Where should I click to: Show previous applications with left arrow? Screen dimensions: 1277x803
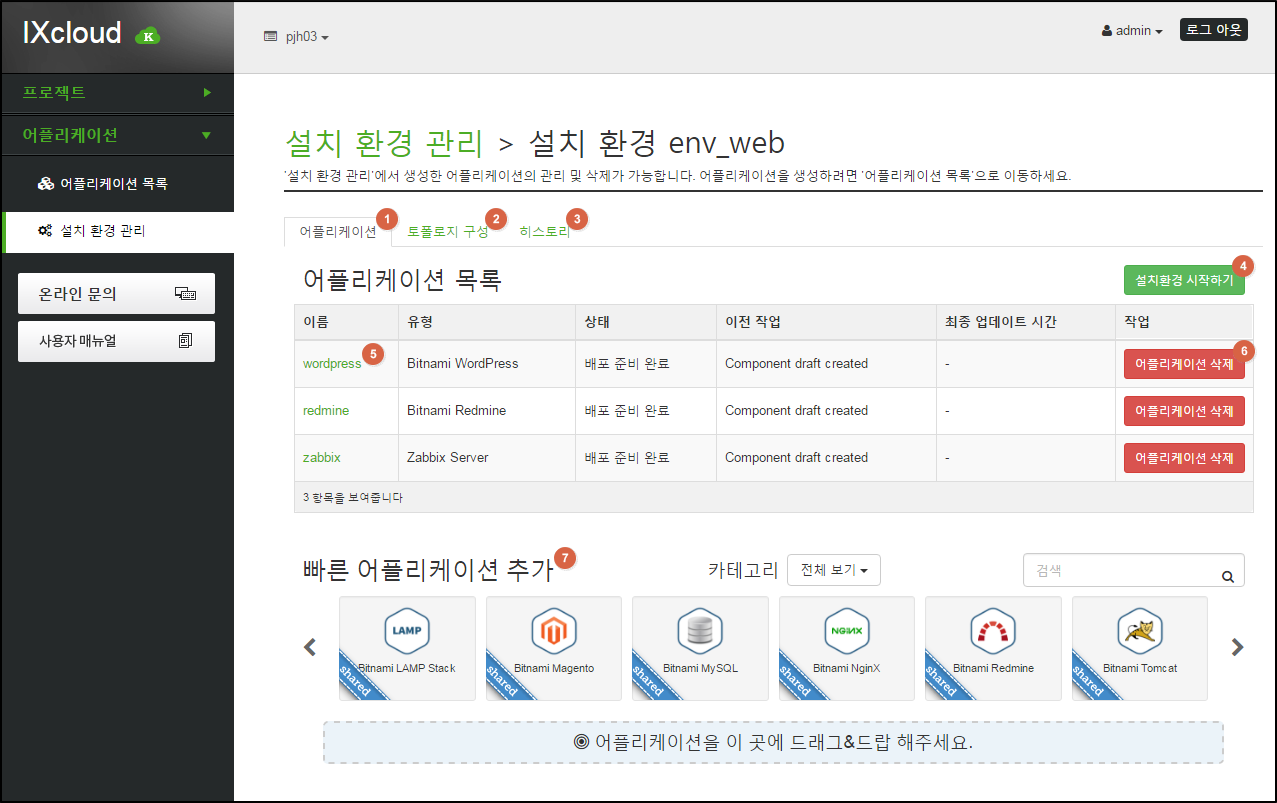pyautogui.click(x=310, y=647)
